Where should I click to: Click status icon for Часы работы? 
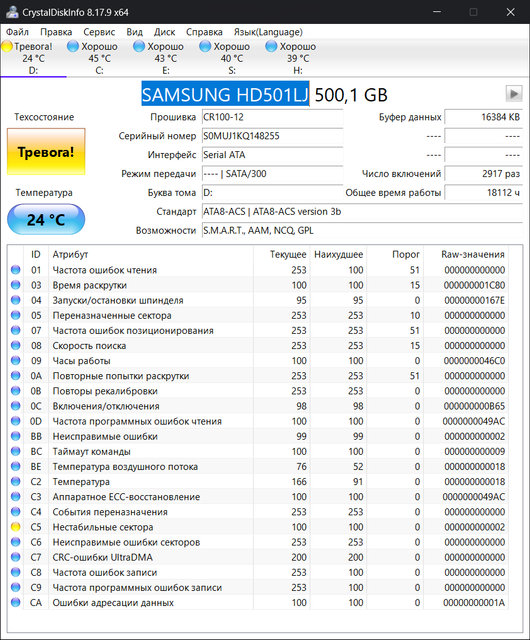coord(16,360)
